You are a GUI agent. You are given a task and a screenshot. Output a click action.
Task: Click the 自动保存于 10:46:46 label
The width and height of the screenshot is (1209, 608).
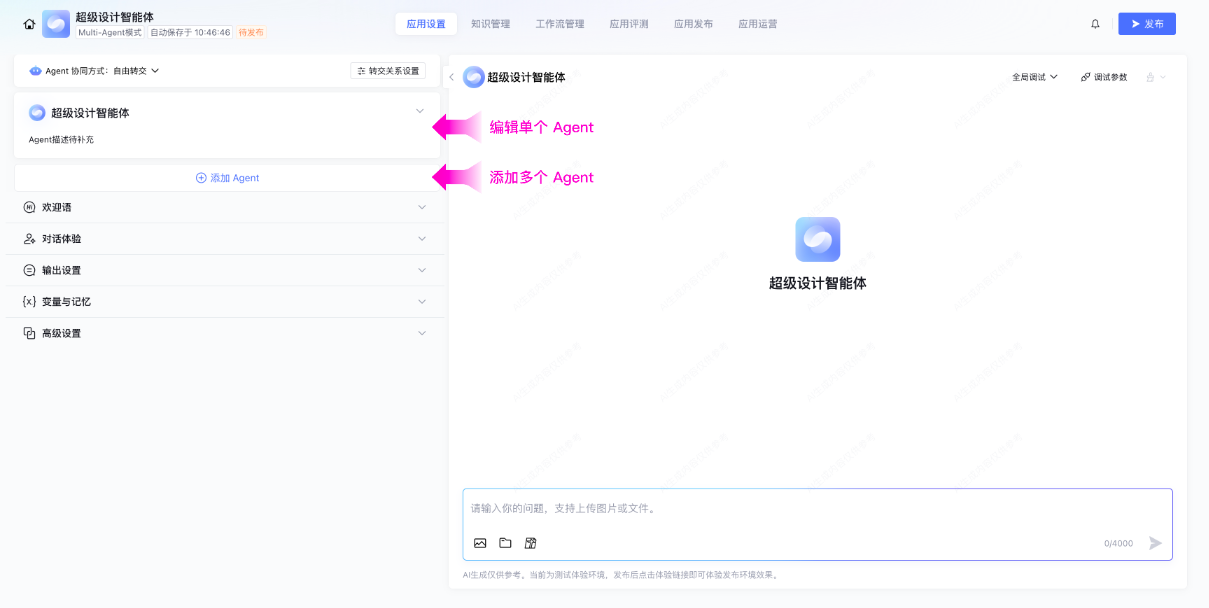coord(190,32)
